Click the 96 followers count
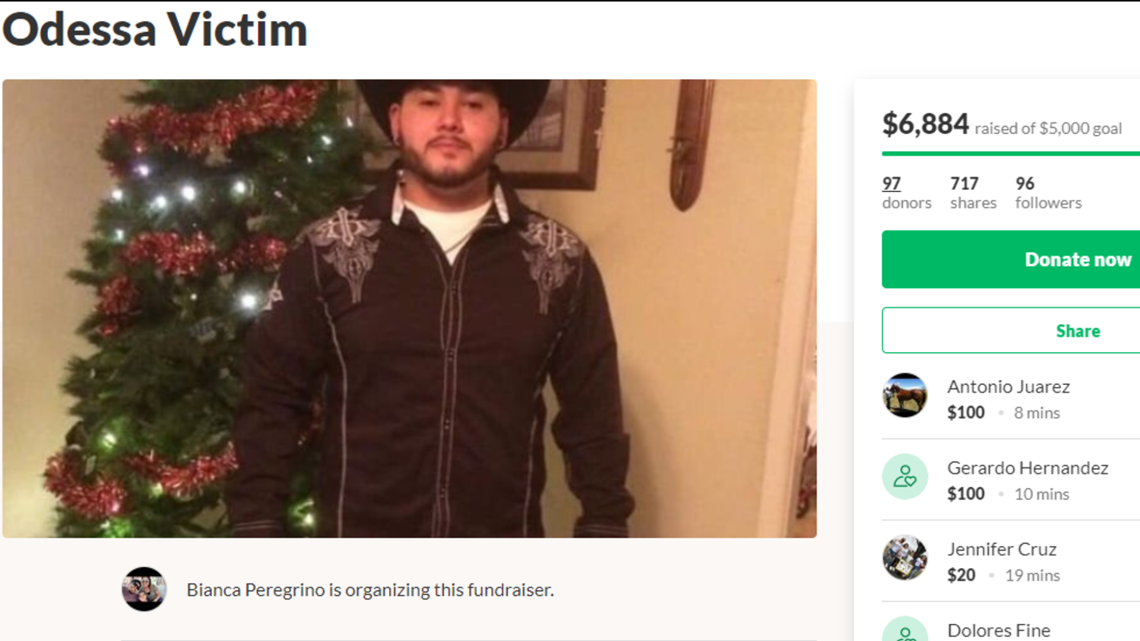Screen dimensions: 1140x641 [x=1048, y=193]
